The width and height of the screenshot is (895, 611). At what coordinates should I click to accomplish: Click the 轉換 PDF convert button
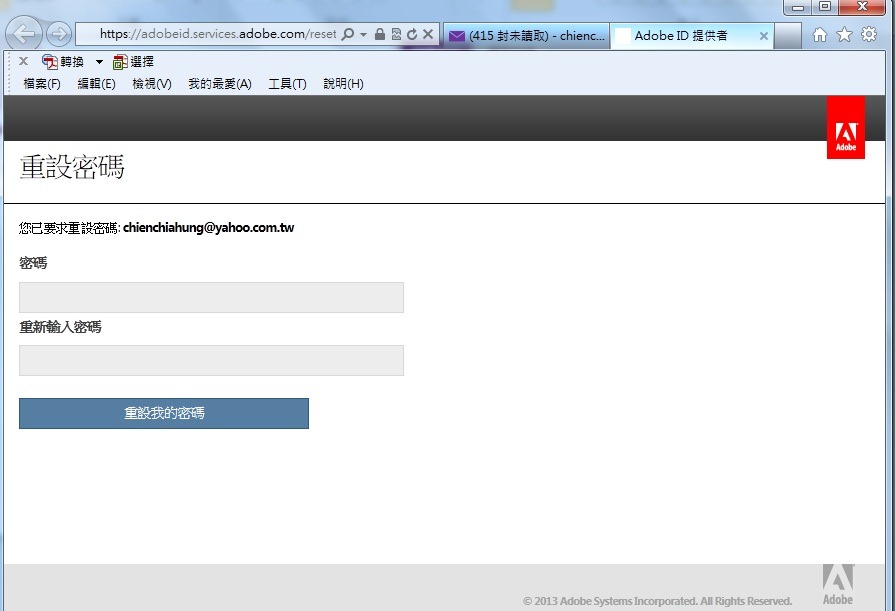63,62
